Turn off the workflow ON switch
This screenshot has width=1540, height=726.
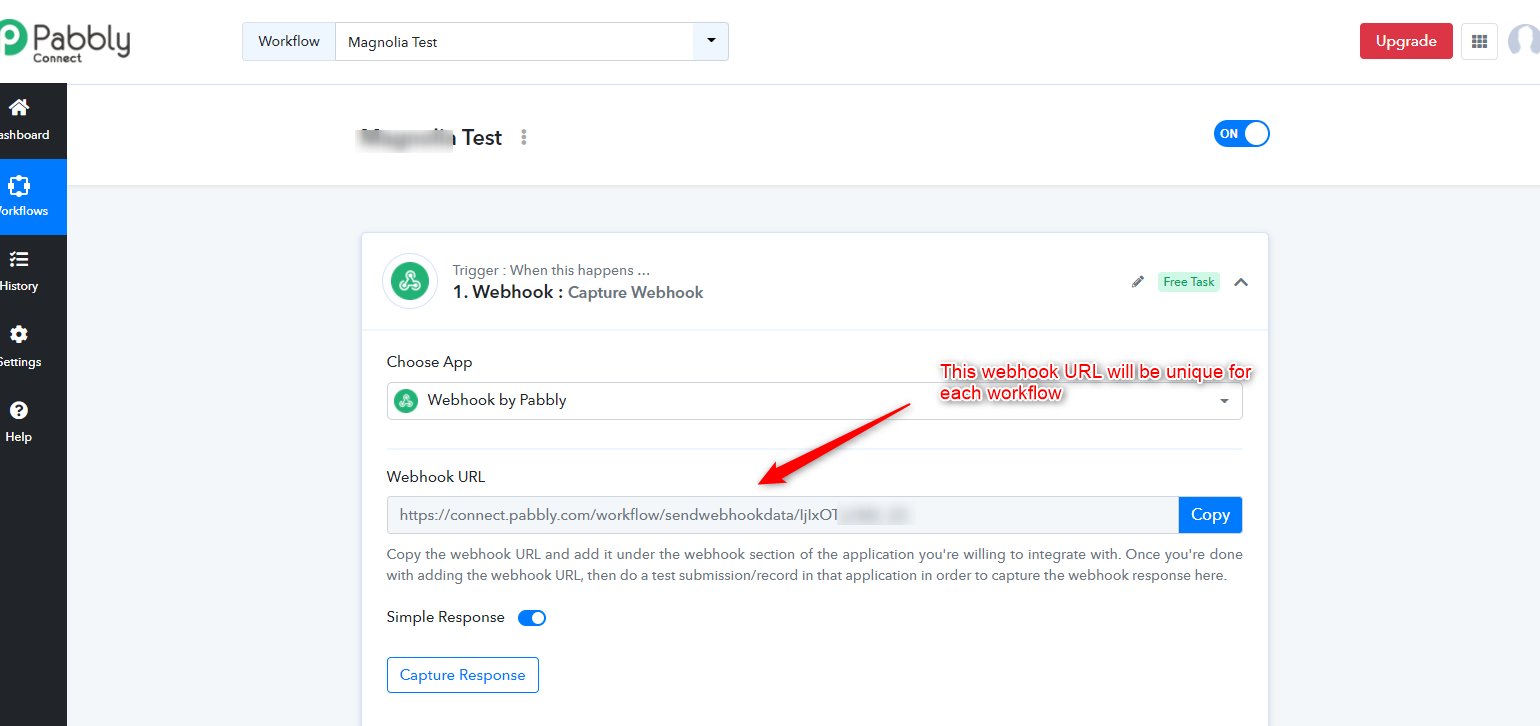click(1242, 134)
